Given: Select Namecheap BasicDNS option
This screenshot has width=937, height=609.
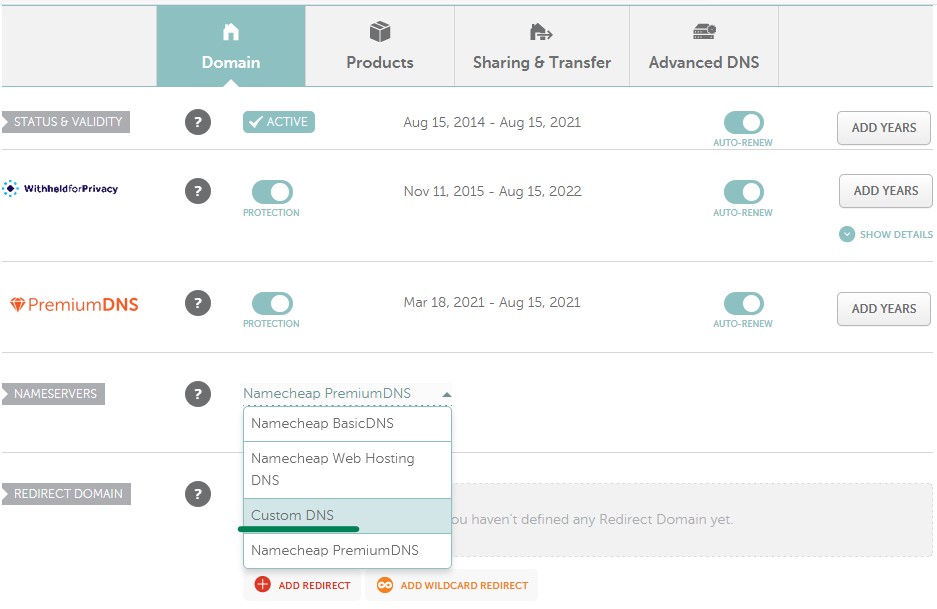Looking at the screenshot, I should [x=347, y=424].
